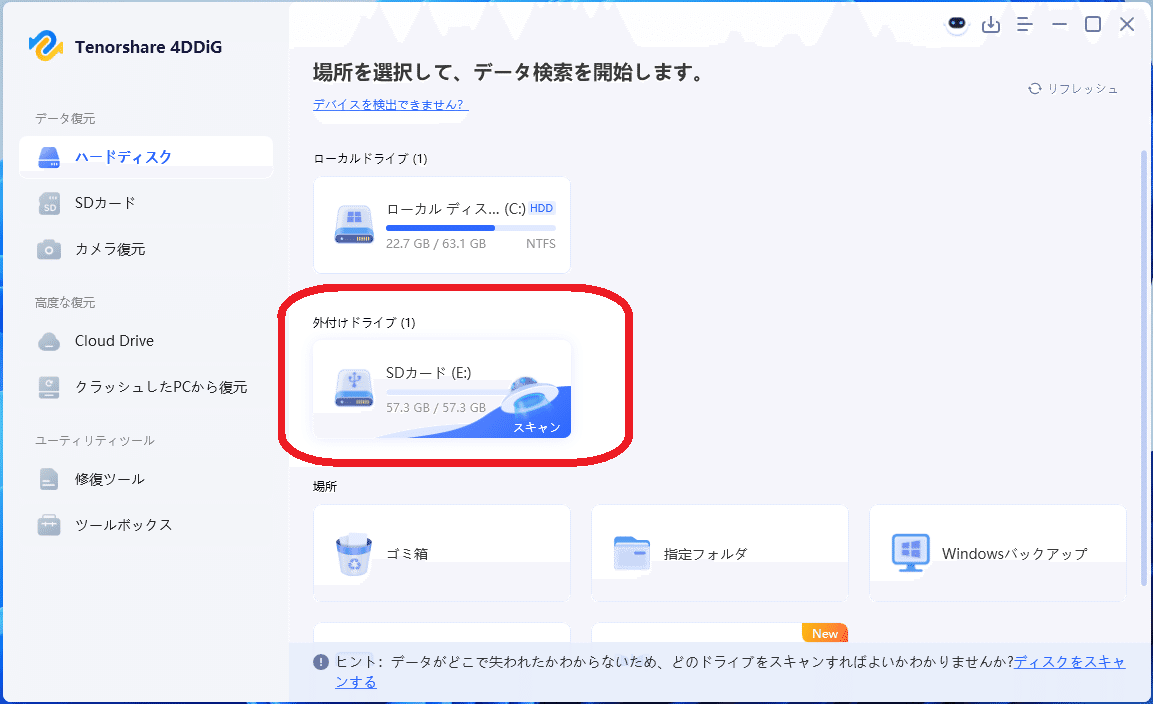Open デバイスを検出できません? help link

[x=390, y=106]
